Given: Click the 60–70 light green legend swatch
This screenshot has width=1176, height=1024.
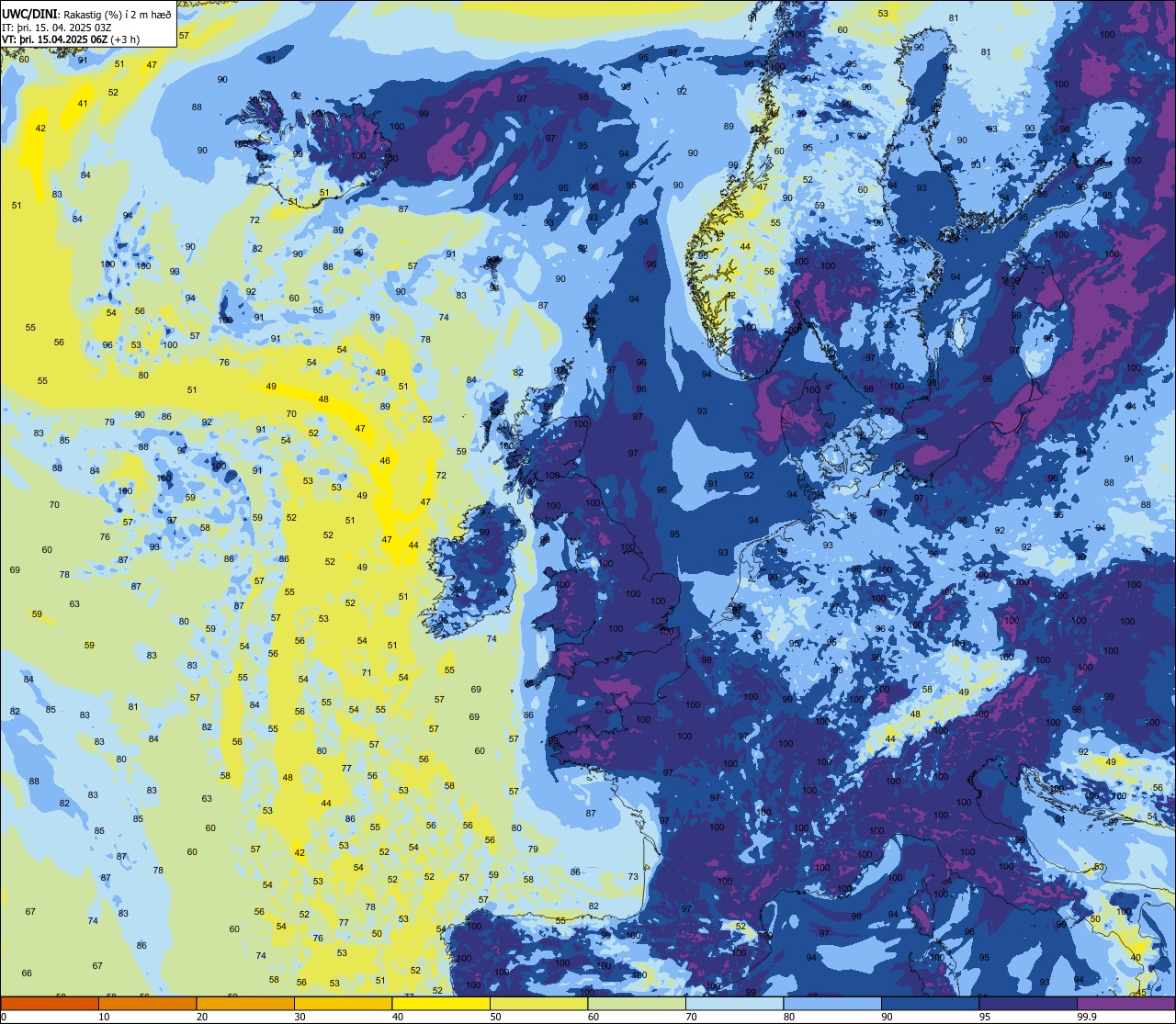Looking at the screenshot, I should point(637,1004).
